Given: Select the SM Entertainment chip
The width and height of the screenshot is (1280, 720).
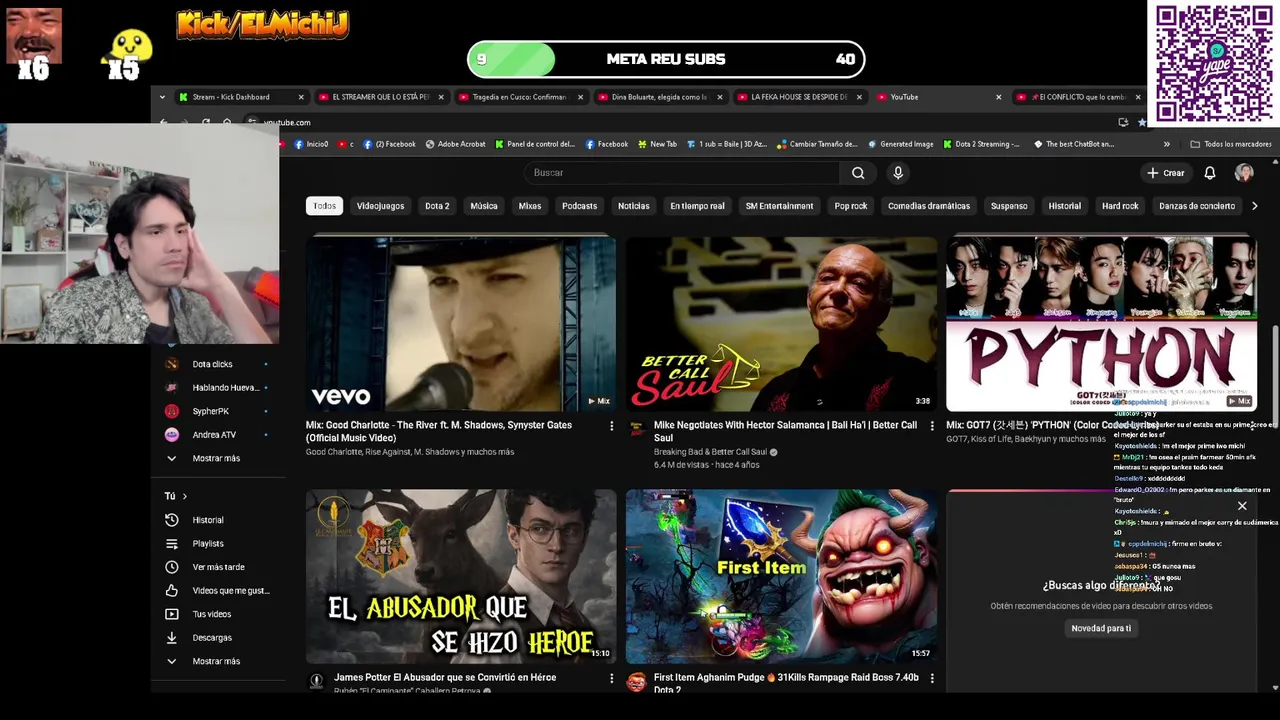Looking at the screenshot, I should tap(779, 206).
